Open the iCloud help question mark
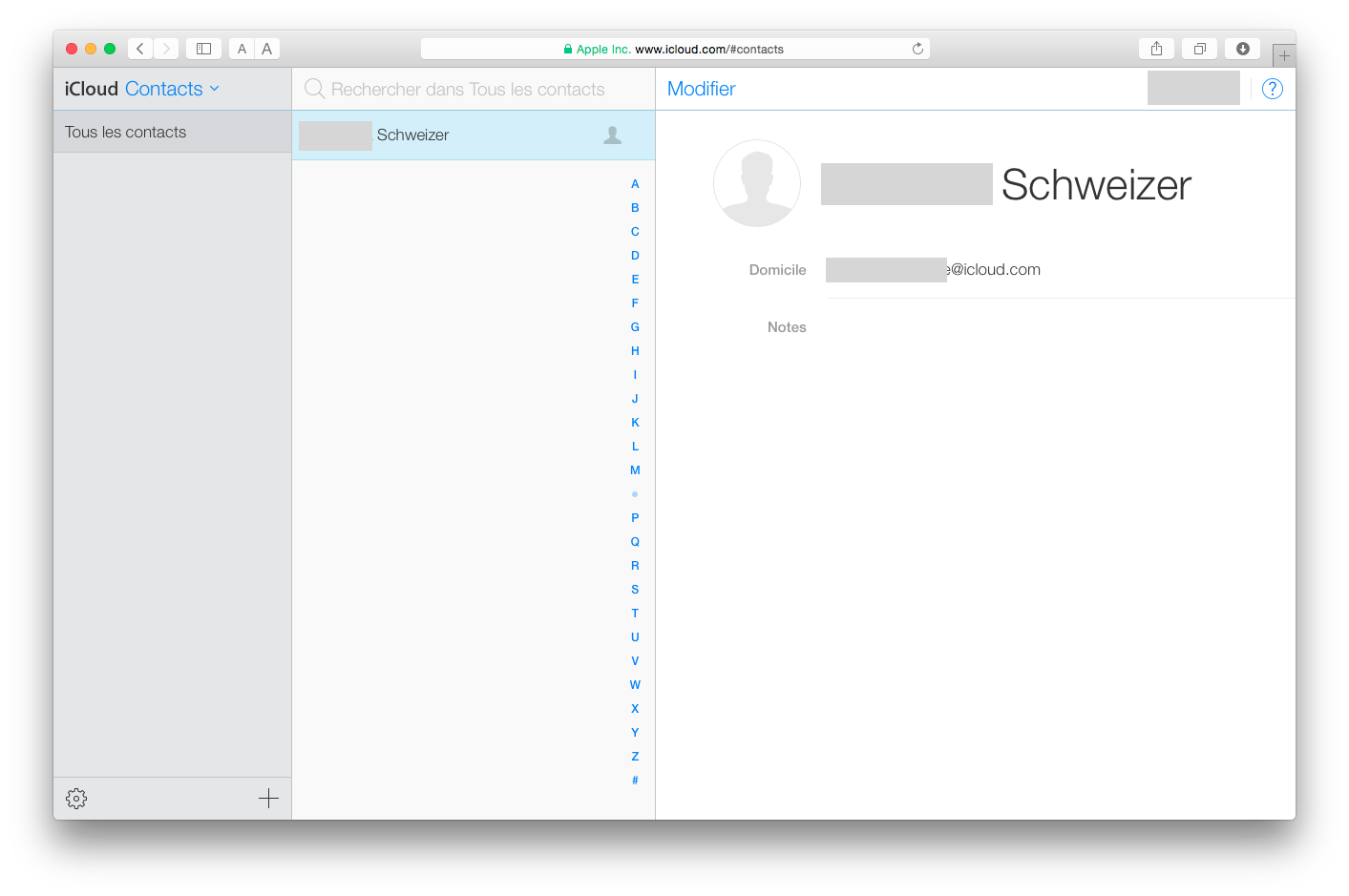Screen dimensions: 1349x896 [x=1272, y=89]
